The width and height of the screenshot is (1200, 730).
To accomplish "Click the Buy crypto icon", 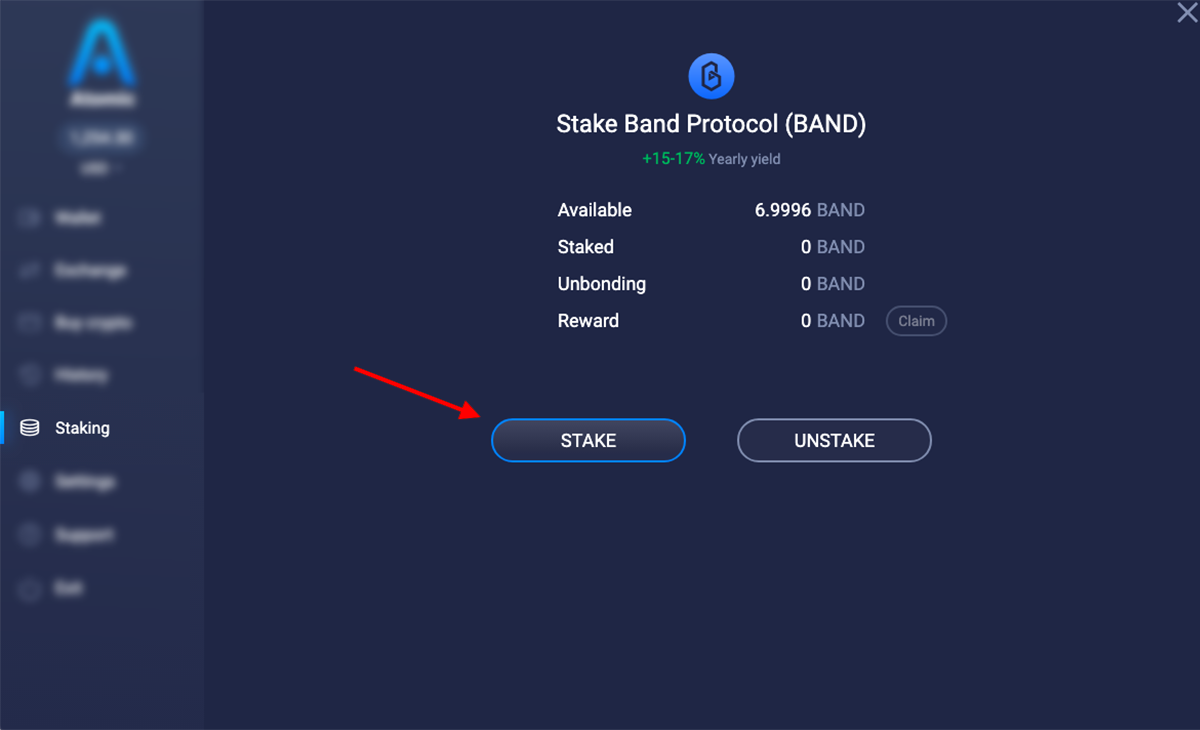I will [27, 322].
